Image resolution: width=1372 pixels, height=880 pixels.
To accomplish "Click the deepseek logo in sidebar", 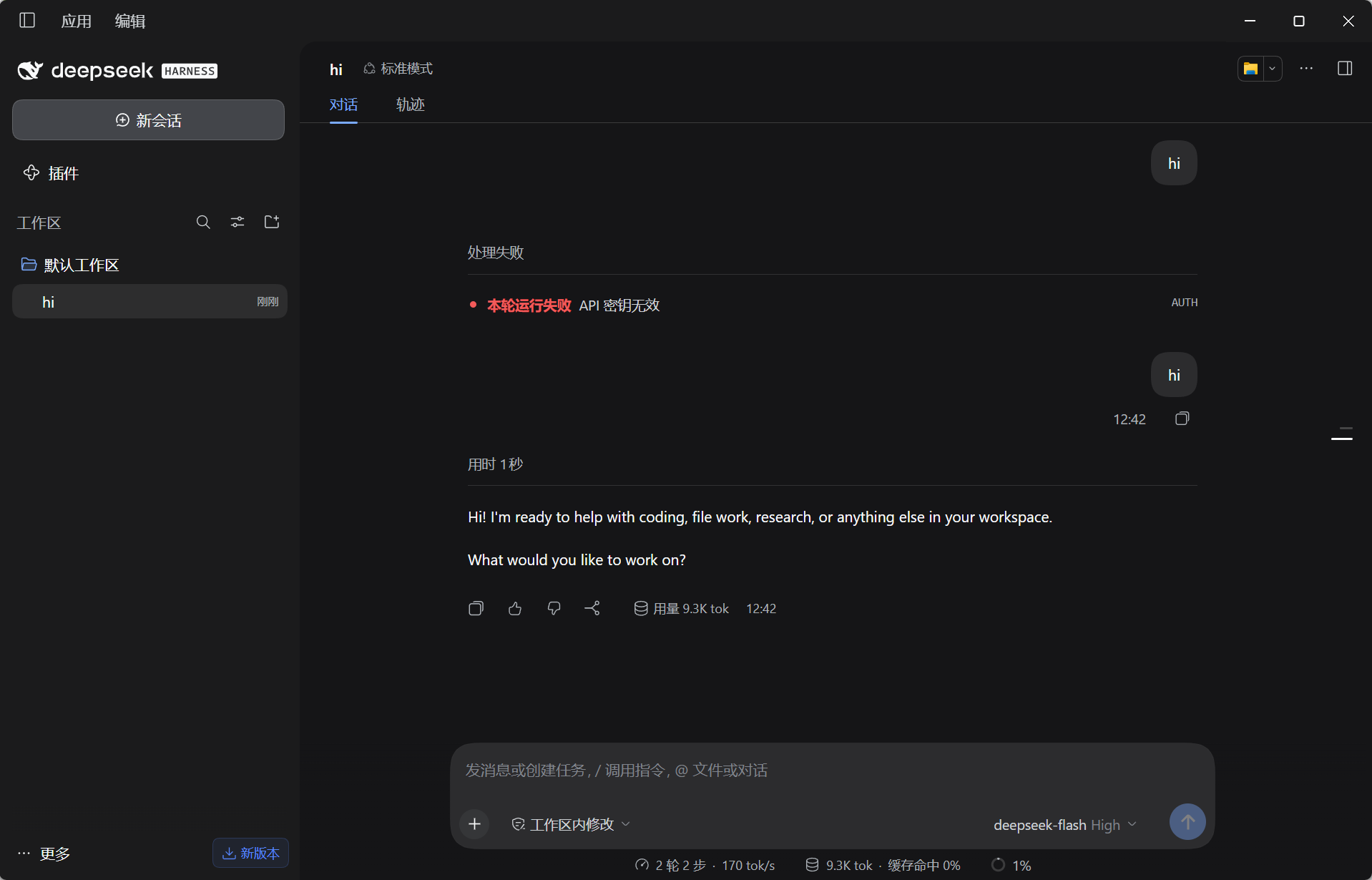I will 117,70.
